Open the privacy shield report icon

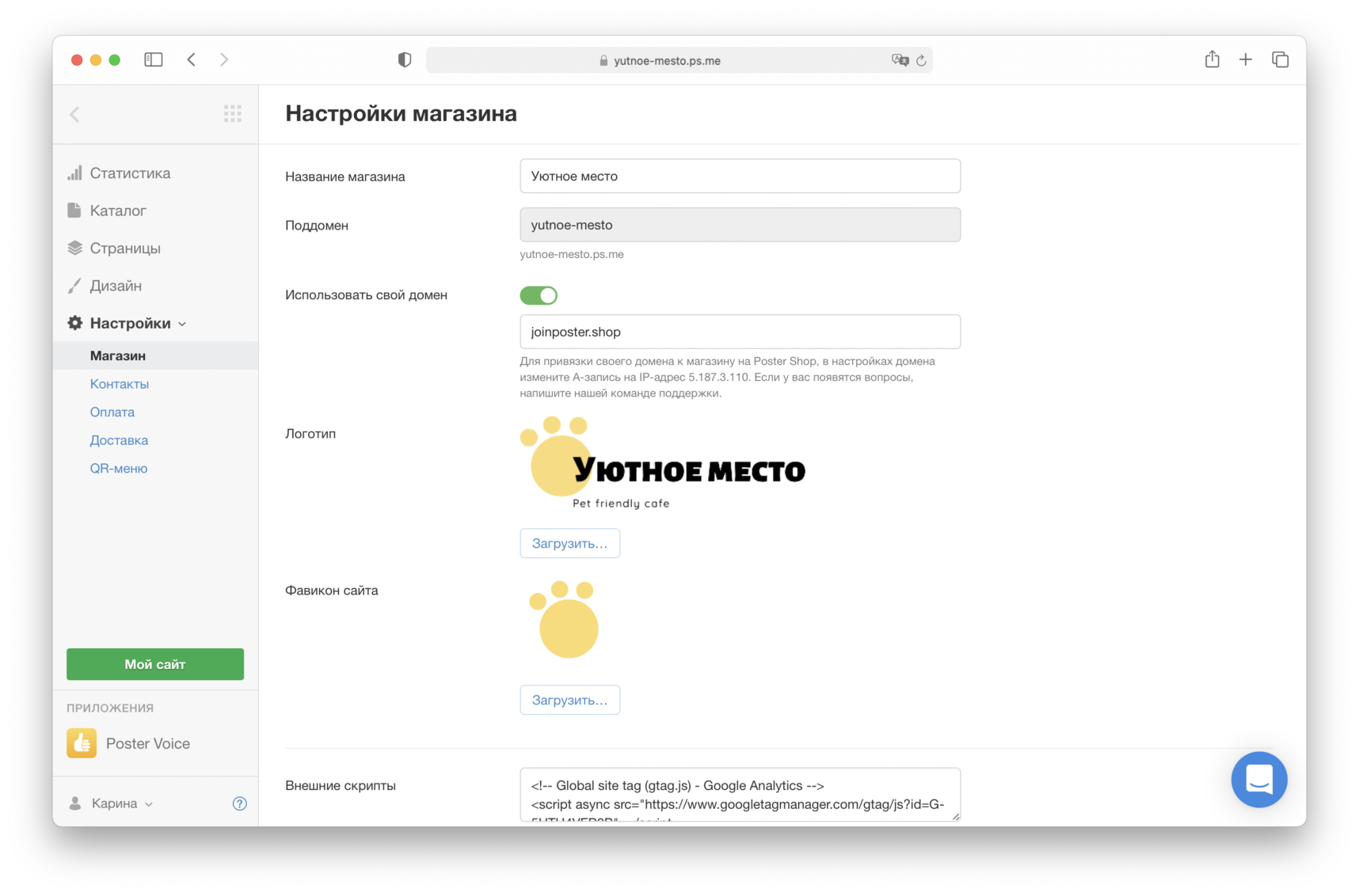pos(405,60)
